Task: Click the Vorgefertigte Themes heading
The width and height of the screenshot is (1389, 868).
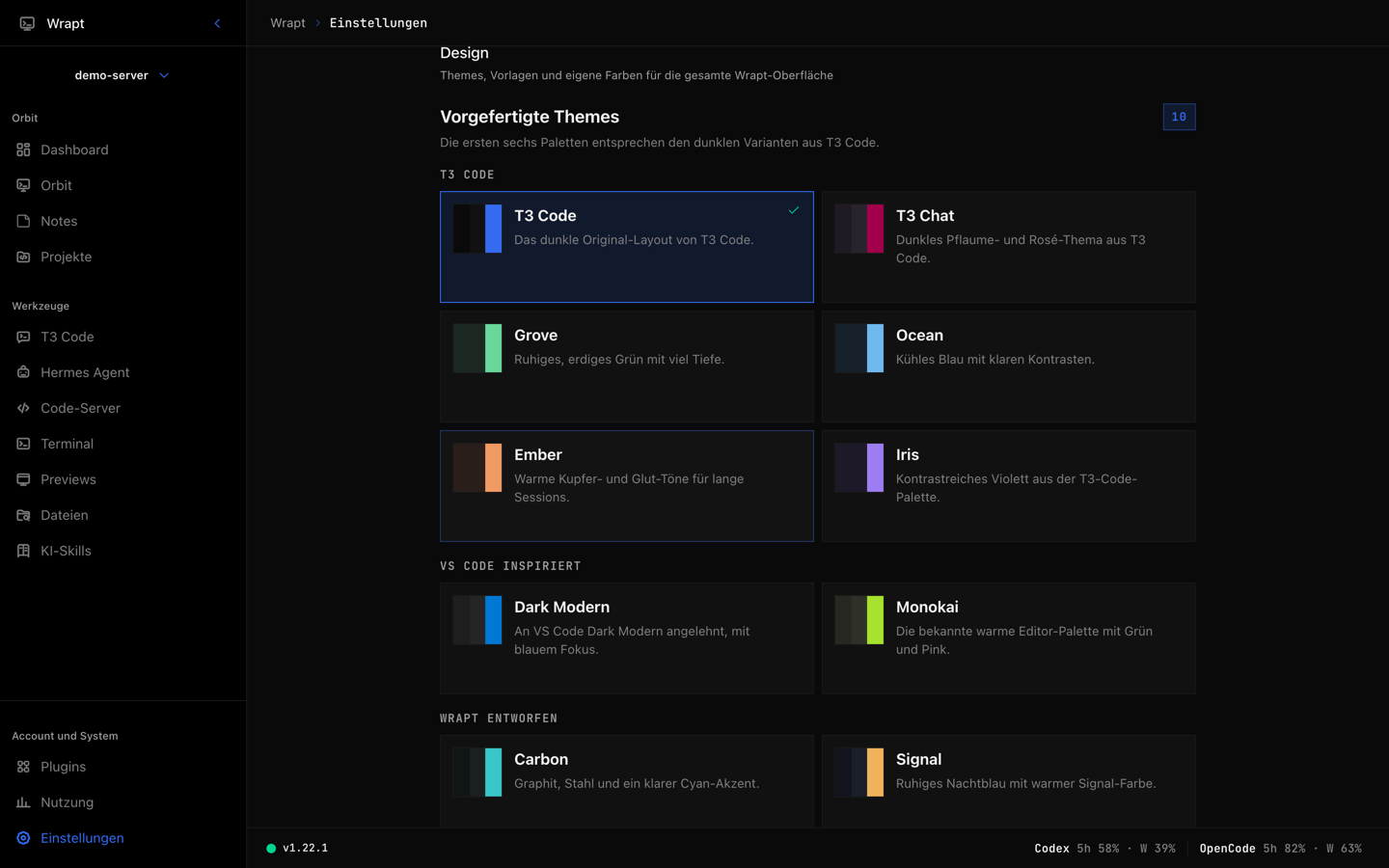Action: point(530,117)
